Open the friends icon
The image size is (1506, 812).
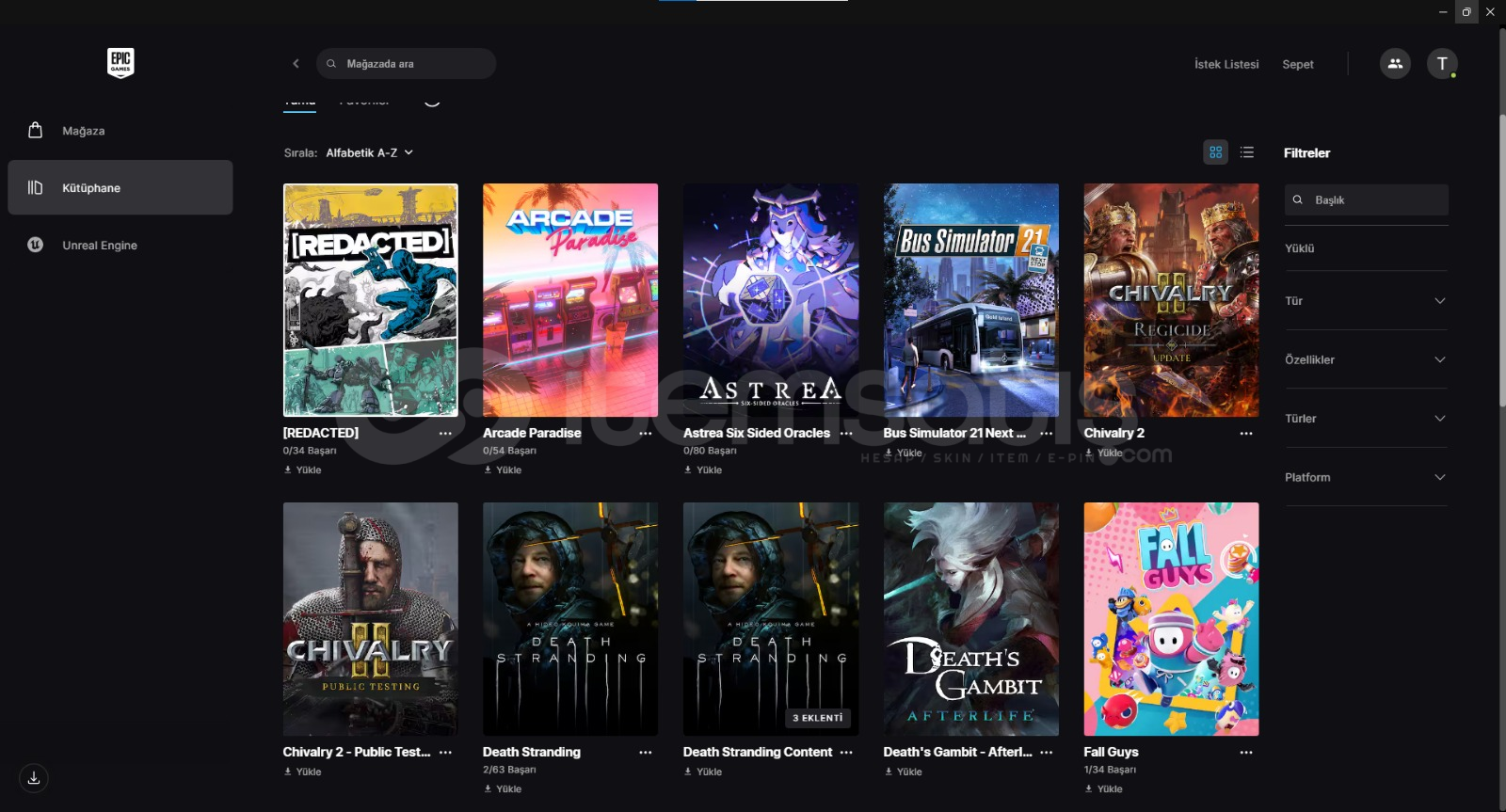pyautogui.click(x=1395, y=63)
